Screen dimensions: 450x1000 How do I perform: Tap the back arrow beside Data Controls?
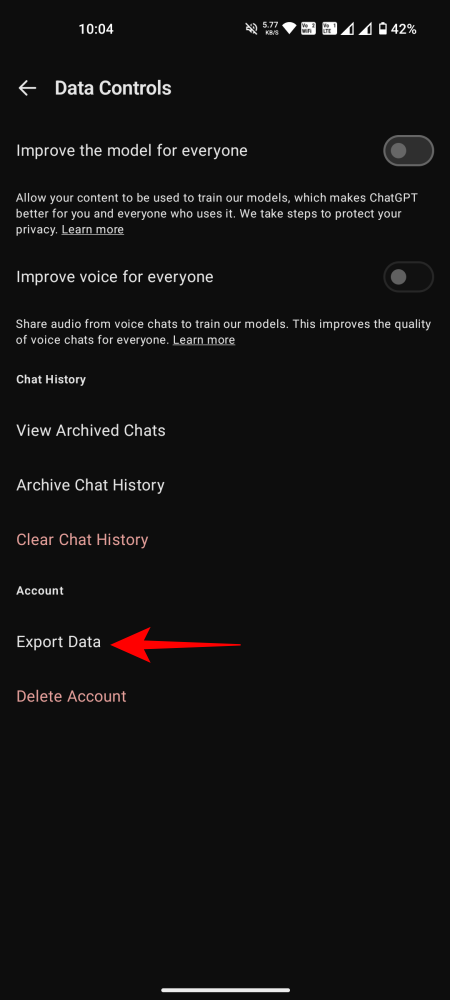click(x=27, y=88)
